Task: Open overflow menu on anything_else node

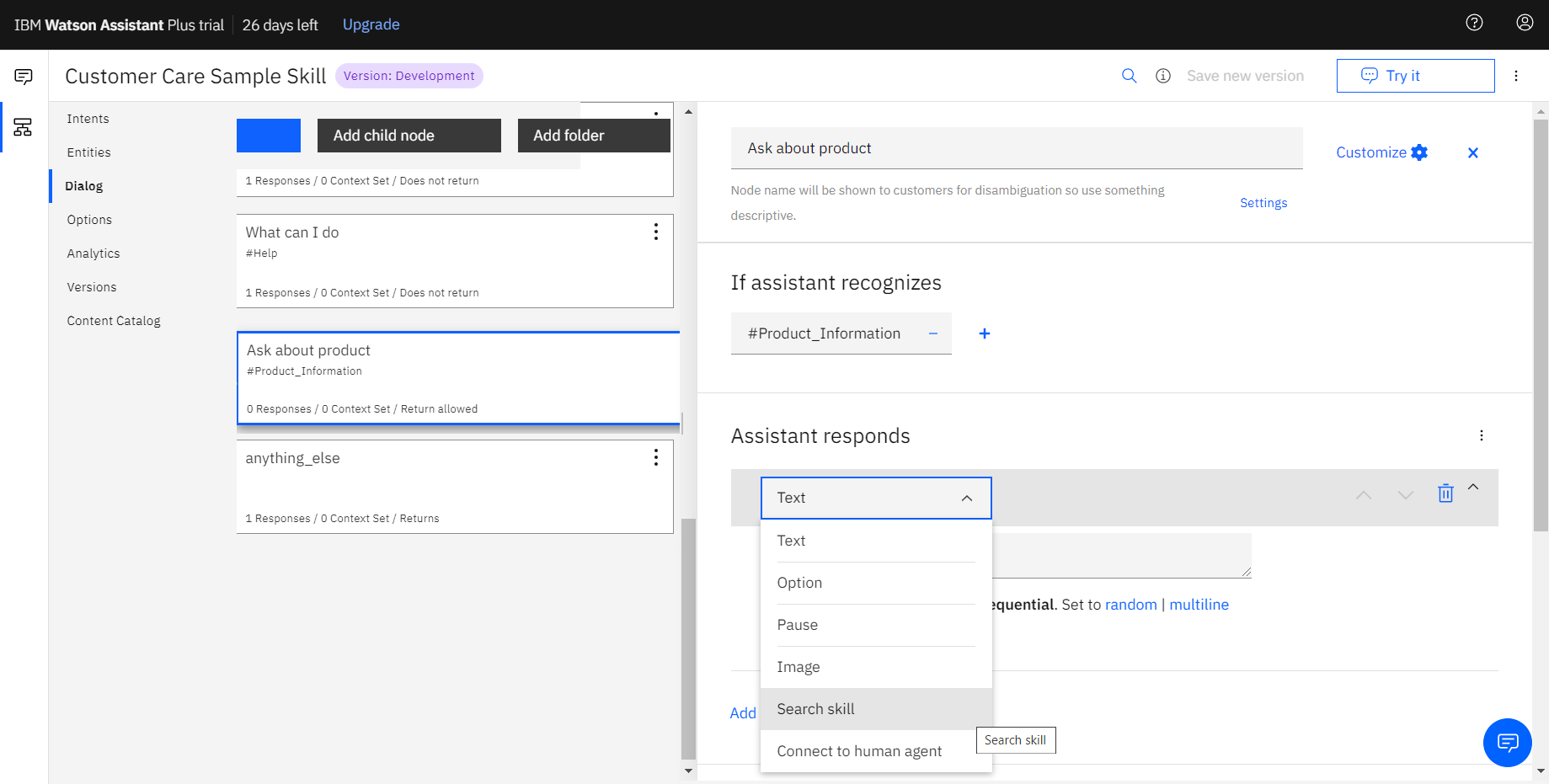Action: tap(656, 457)
